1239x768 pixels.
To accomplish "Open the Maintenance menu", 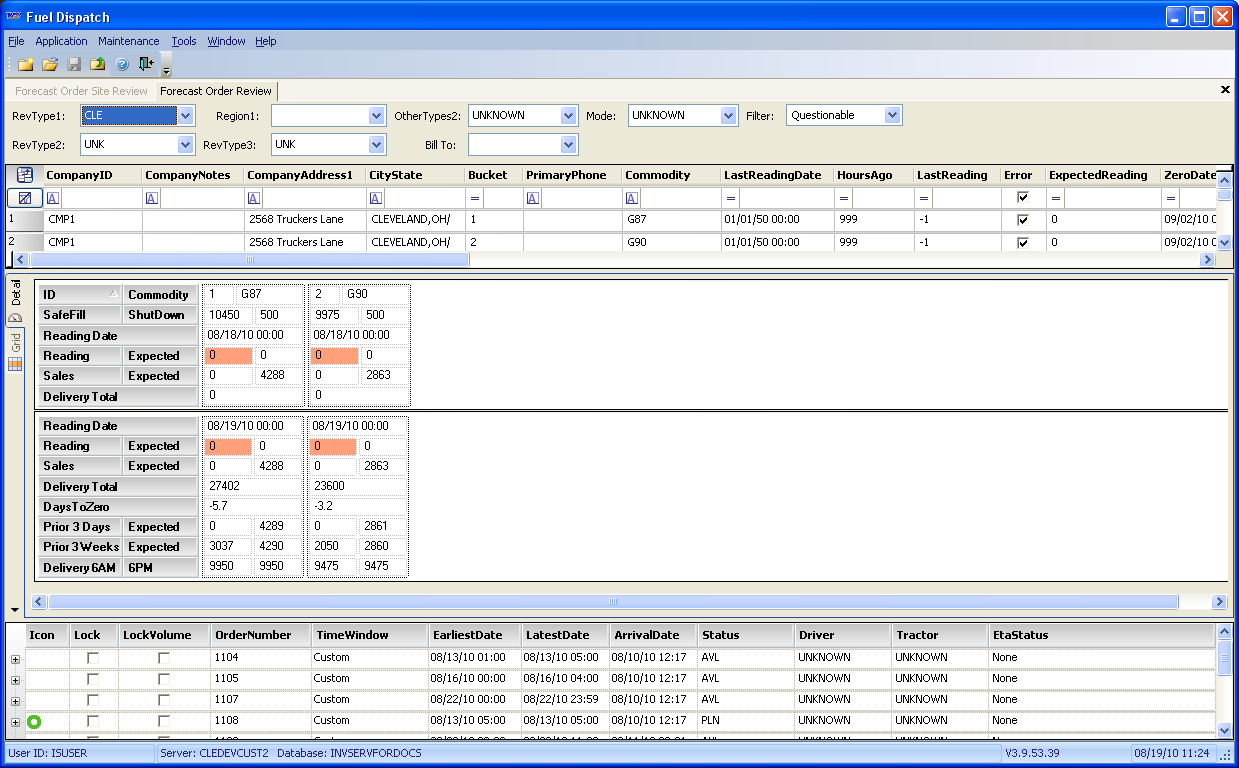I will 128,41.
